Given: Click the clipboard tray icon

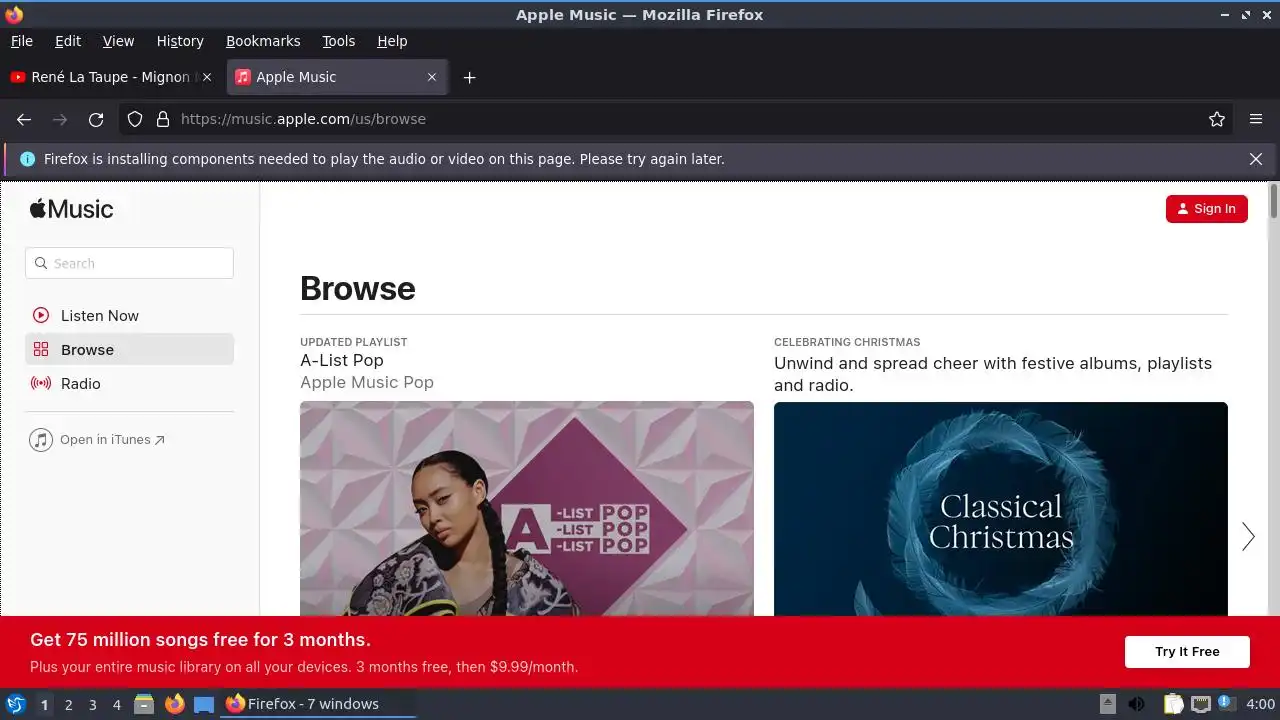Looking at the screenshot, I should [x=1174, y=704].
